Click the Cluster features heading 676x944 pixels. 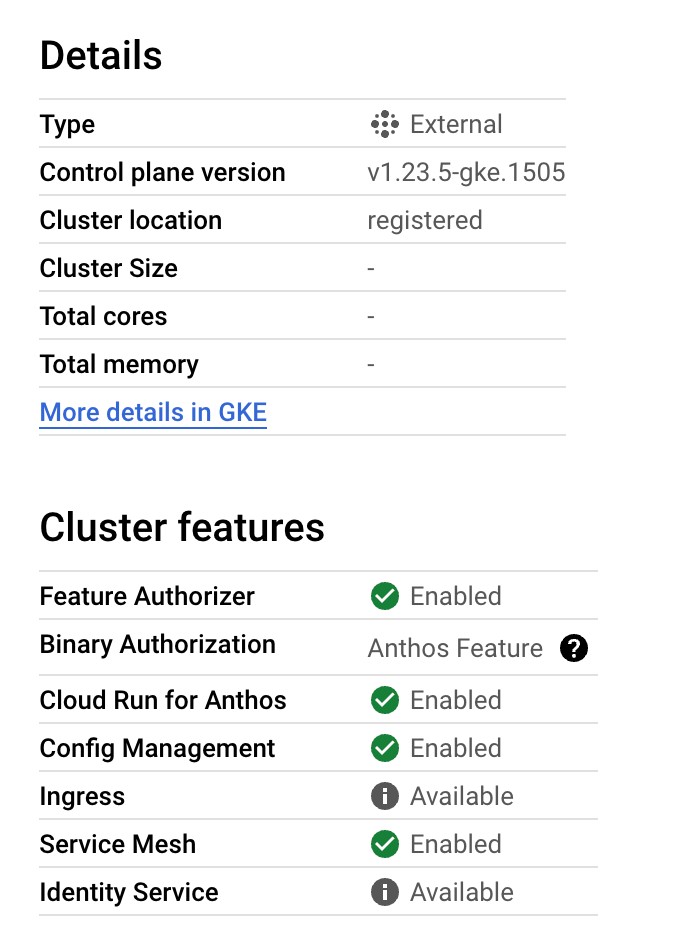[181, 527]
